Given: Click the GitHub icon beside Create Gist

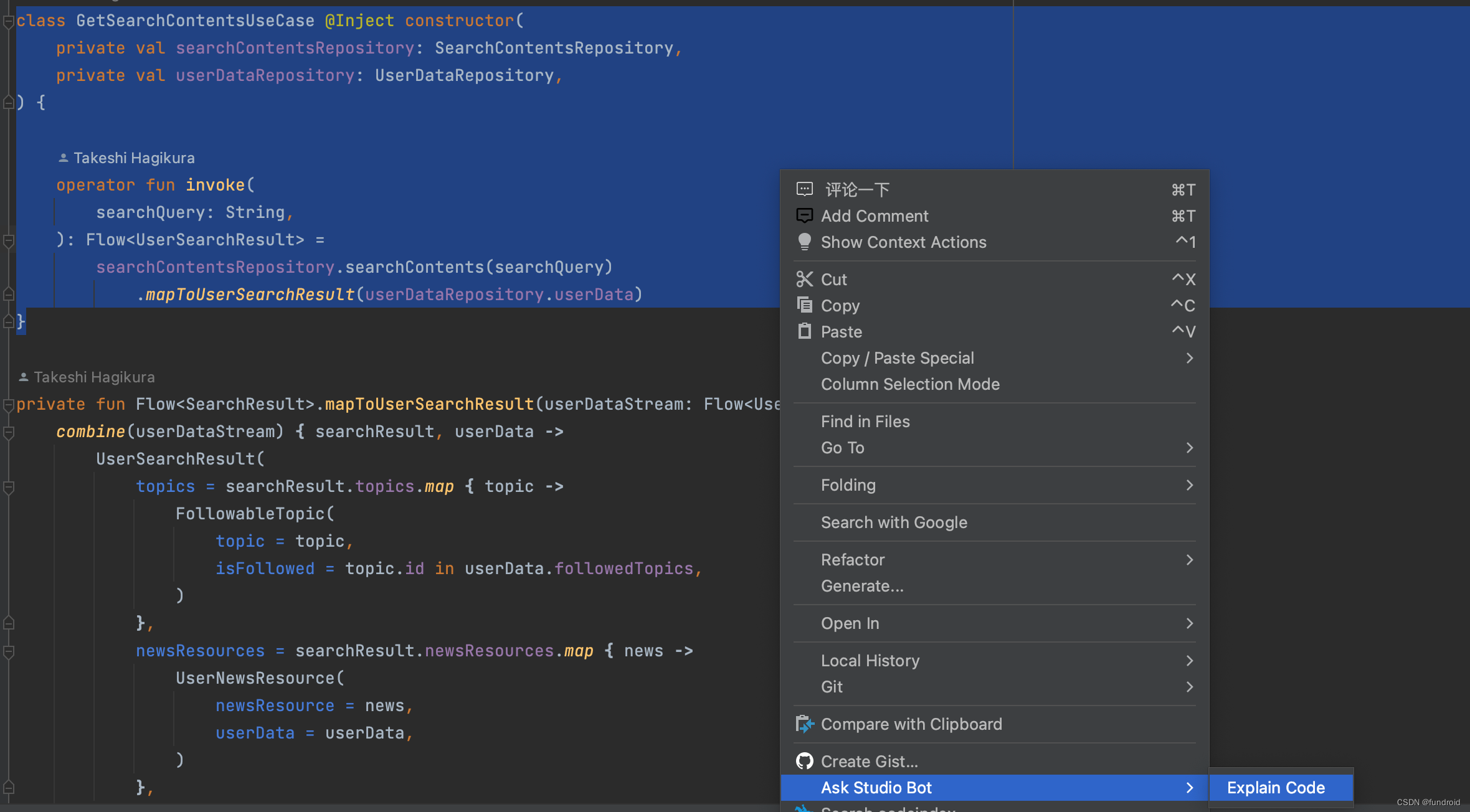Looking at the screenshot, I should (804, 761).
